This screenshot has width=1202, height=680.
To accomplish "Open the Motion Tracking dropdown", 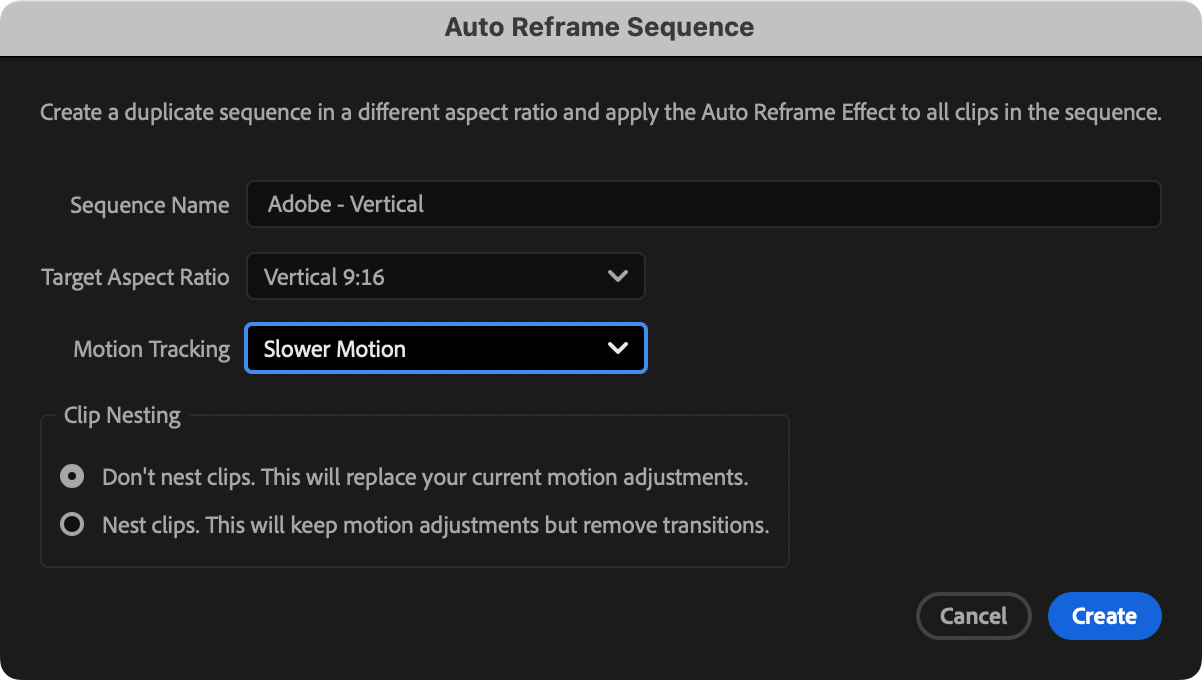I will [x=445, y=349].
